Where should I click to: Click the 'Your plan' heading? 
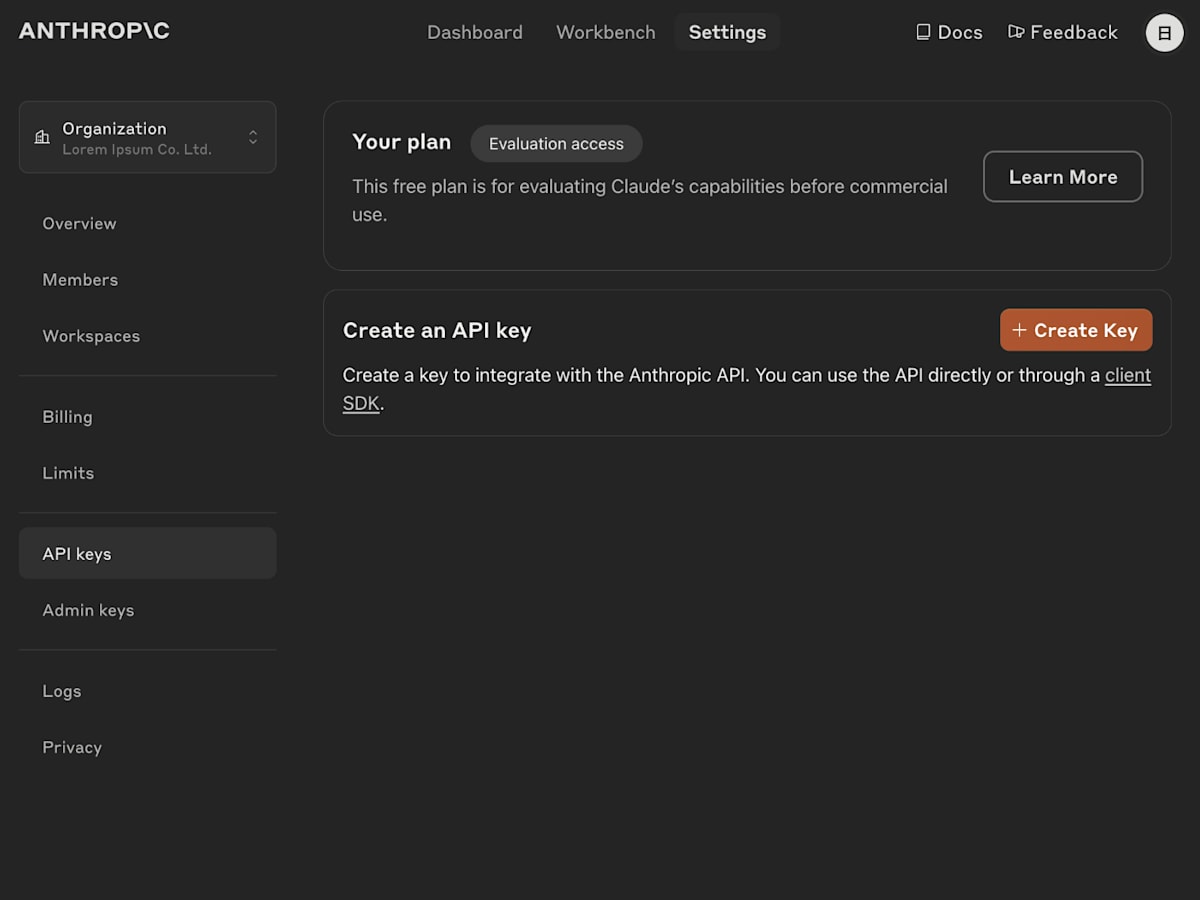(402, 142)
